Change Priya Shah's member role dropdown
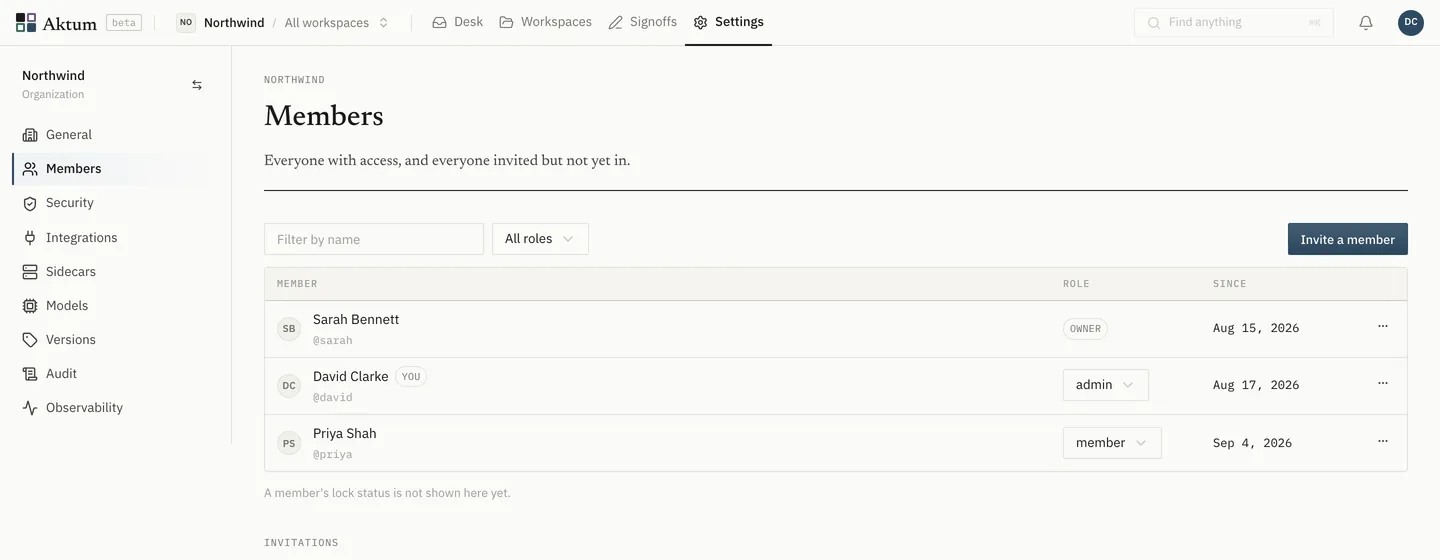Screen dimensions: 1440x560 (x=1112, y=443)
